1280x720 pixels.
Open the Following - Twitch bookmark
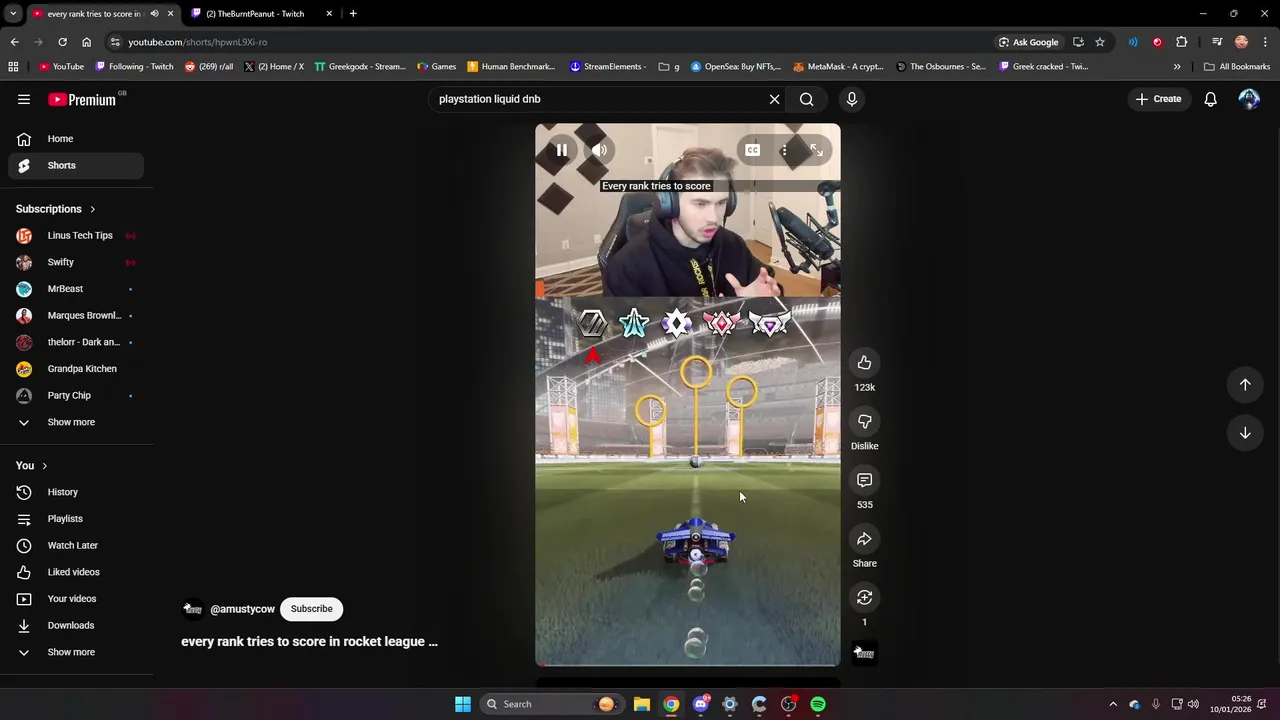tap(134, 67)
